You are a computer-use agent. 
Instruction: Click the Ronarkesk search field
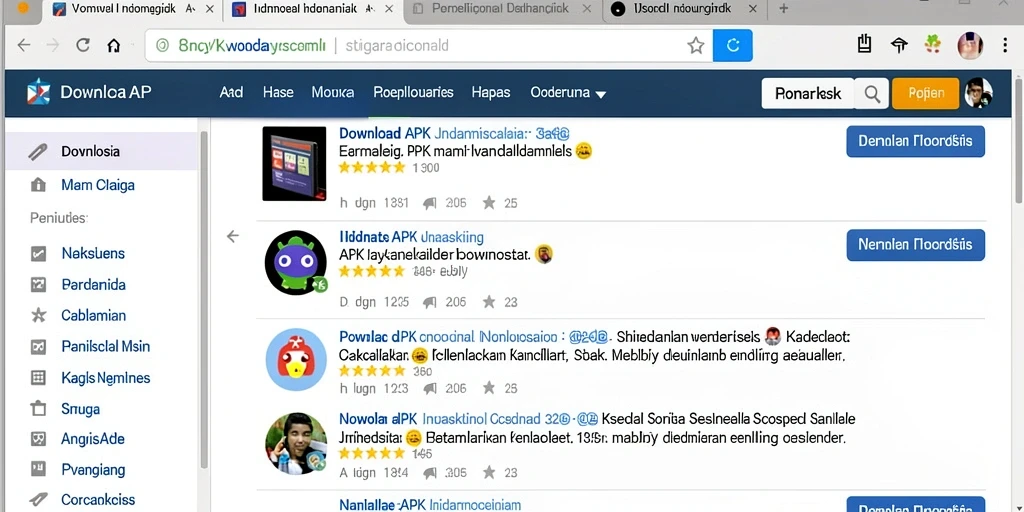pyautogui.click(x=808, y=93)
